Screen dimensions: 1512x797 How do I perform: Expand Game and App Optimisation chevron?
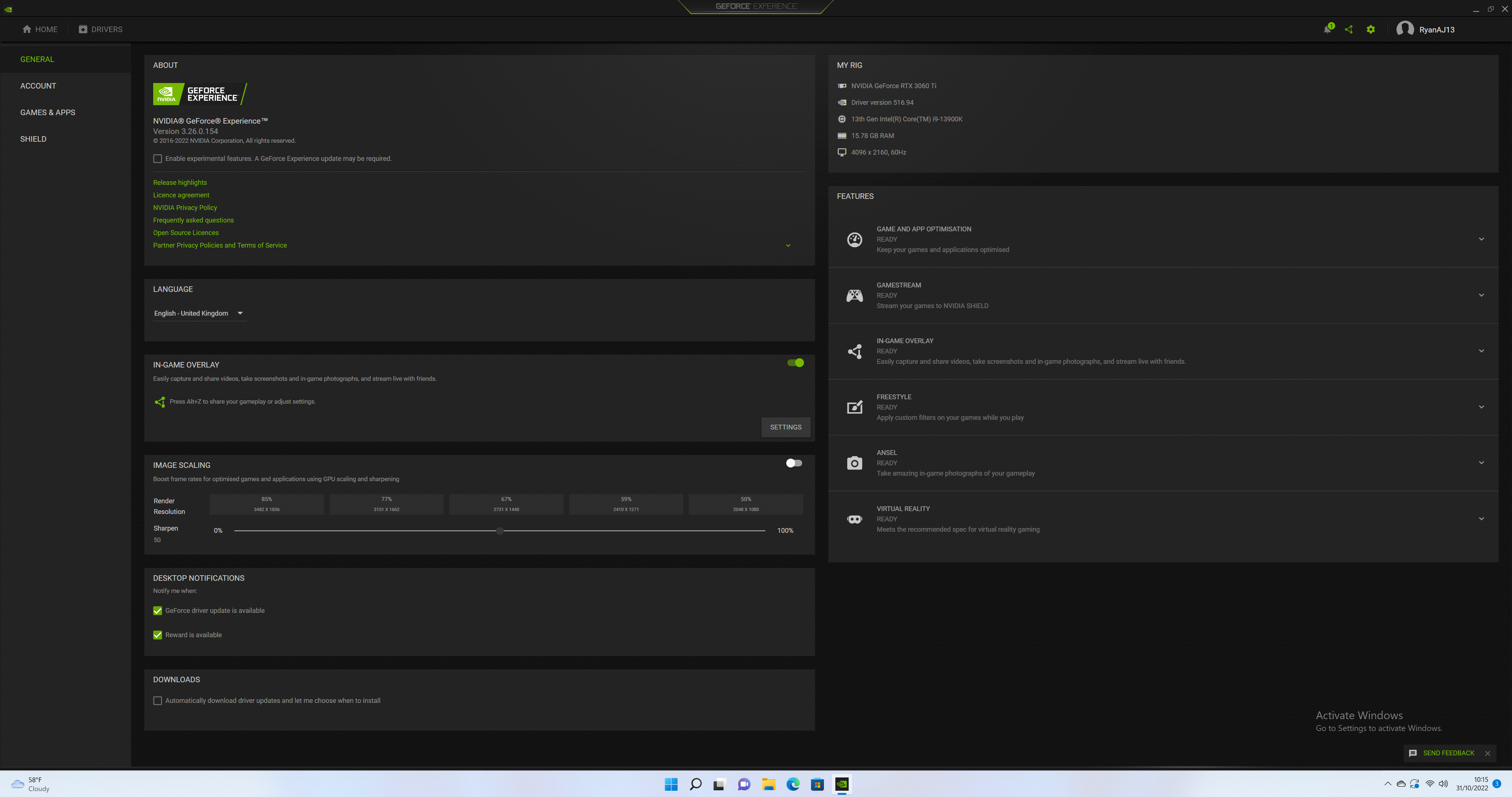point(1481,239)
